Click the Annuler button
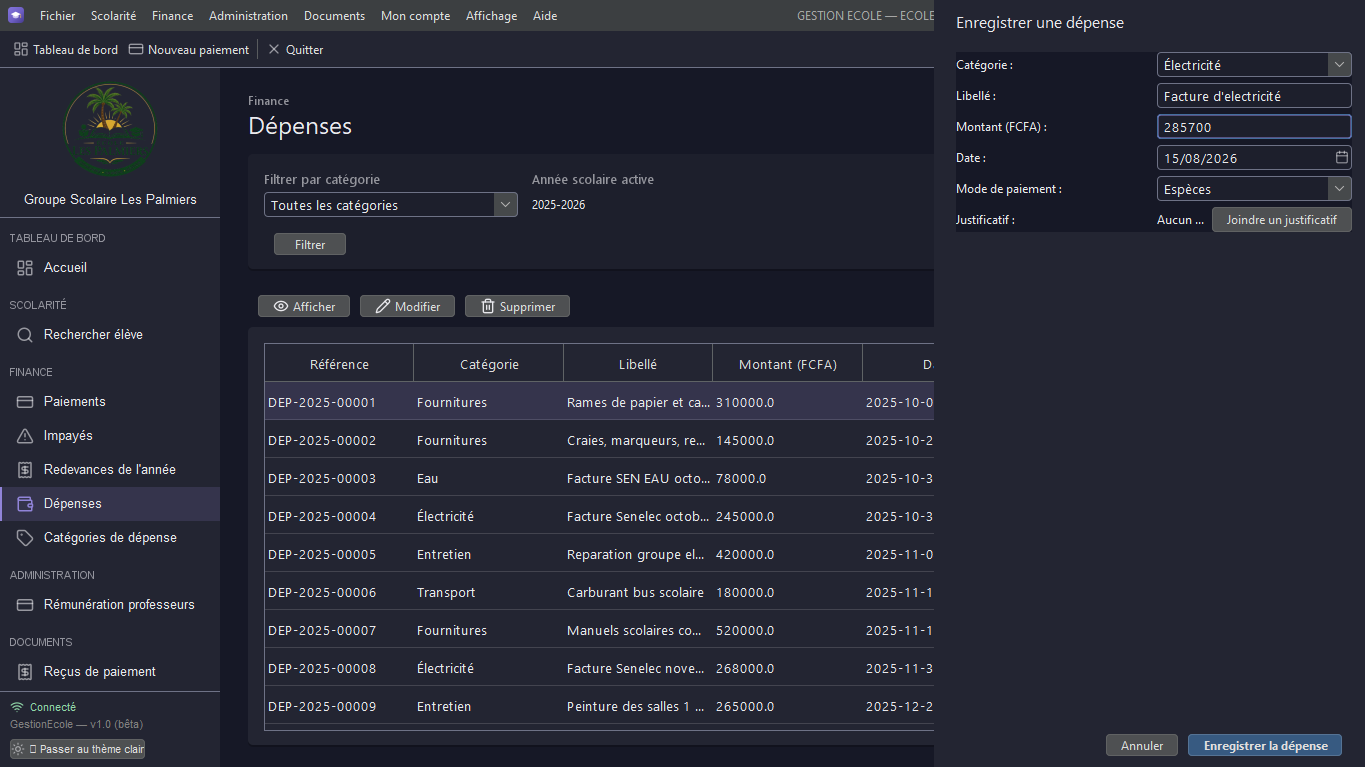This screenshot has height=767, width=1365. click(1142, 745)
